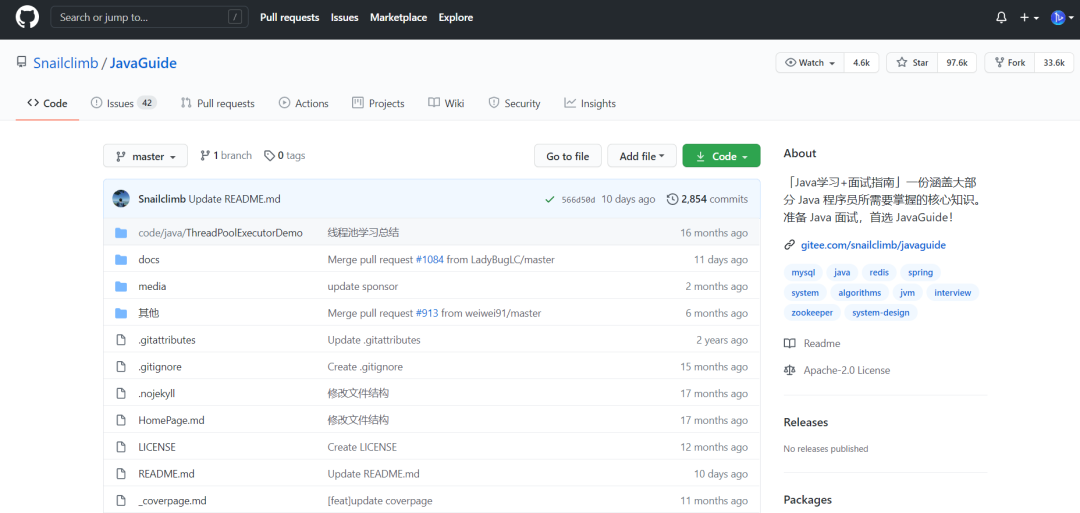The height and width of the screenshot is (513, 1080).
Task: Select the algorithms topic tag
Action: 860,293
